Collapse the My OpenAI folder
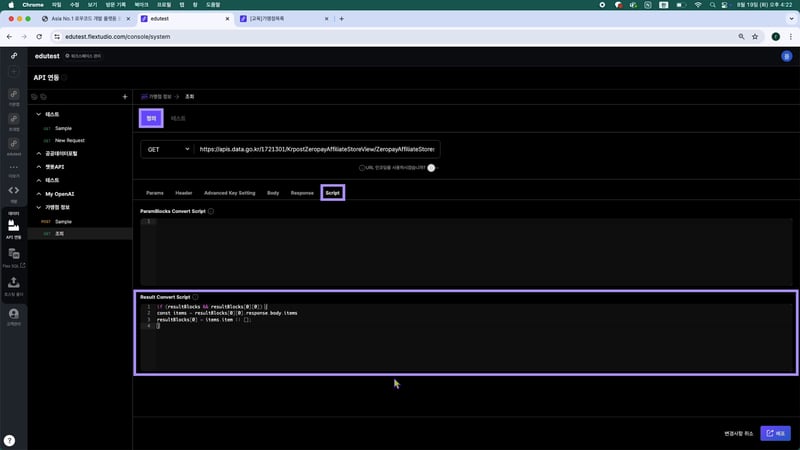The image size is (800, 450). [39, 193]
